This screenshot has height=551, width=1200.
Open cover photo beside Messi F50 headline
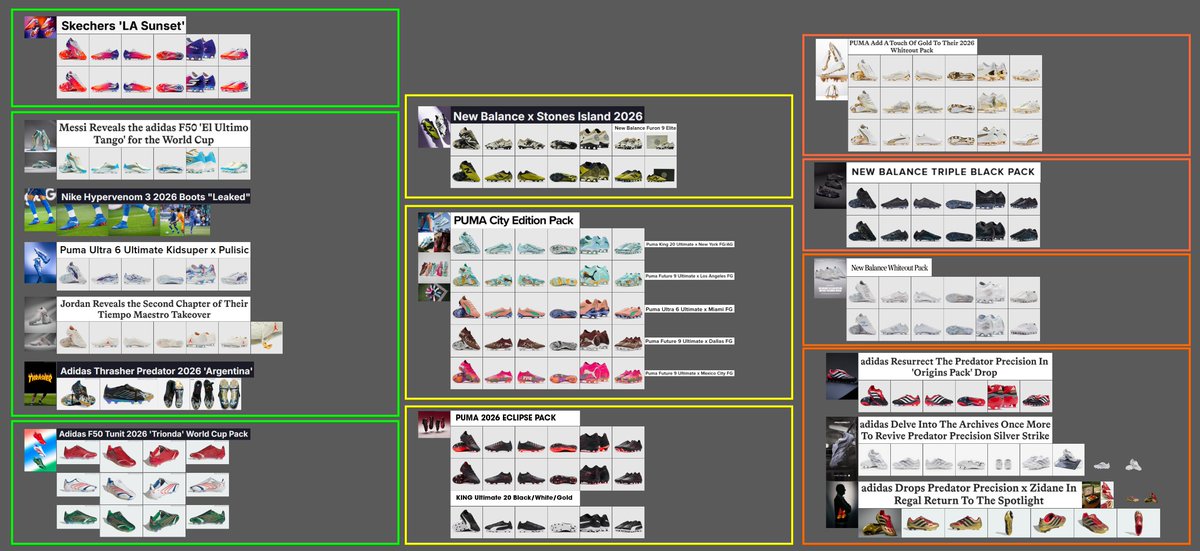coord(40,136)
